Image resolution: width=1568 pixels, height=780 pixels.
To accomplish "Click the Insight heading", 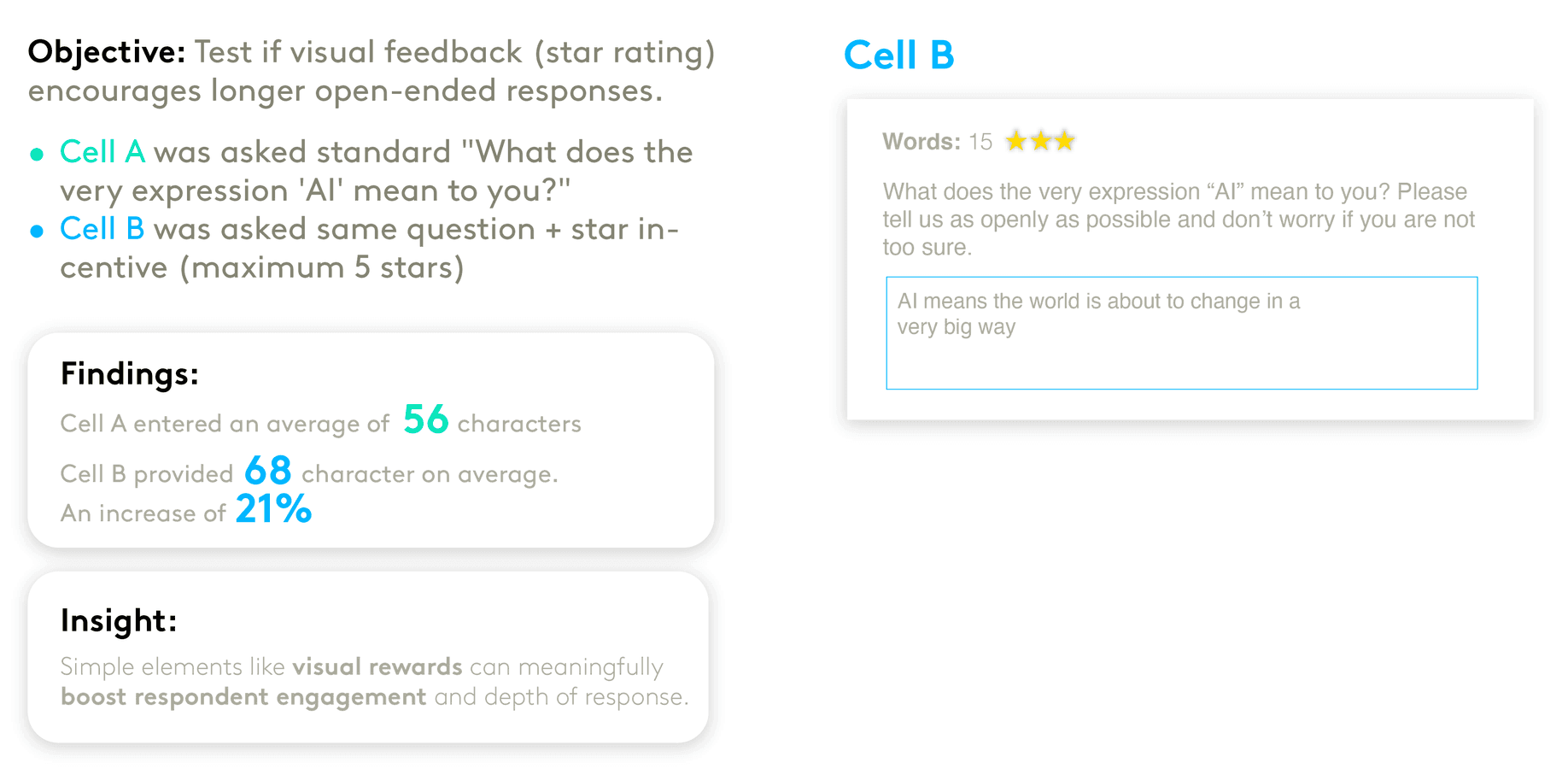I will point(119,620).
